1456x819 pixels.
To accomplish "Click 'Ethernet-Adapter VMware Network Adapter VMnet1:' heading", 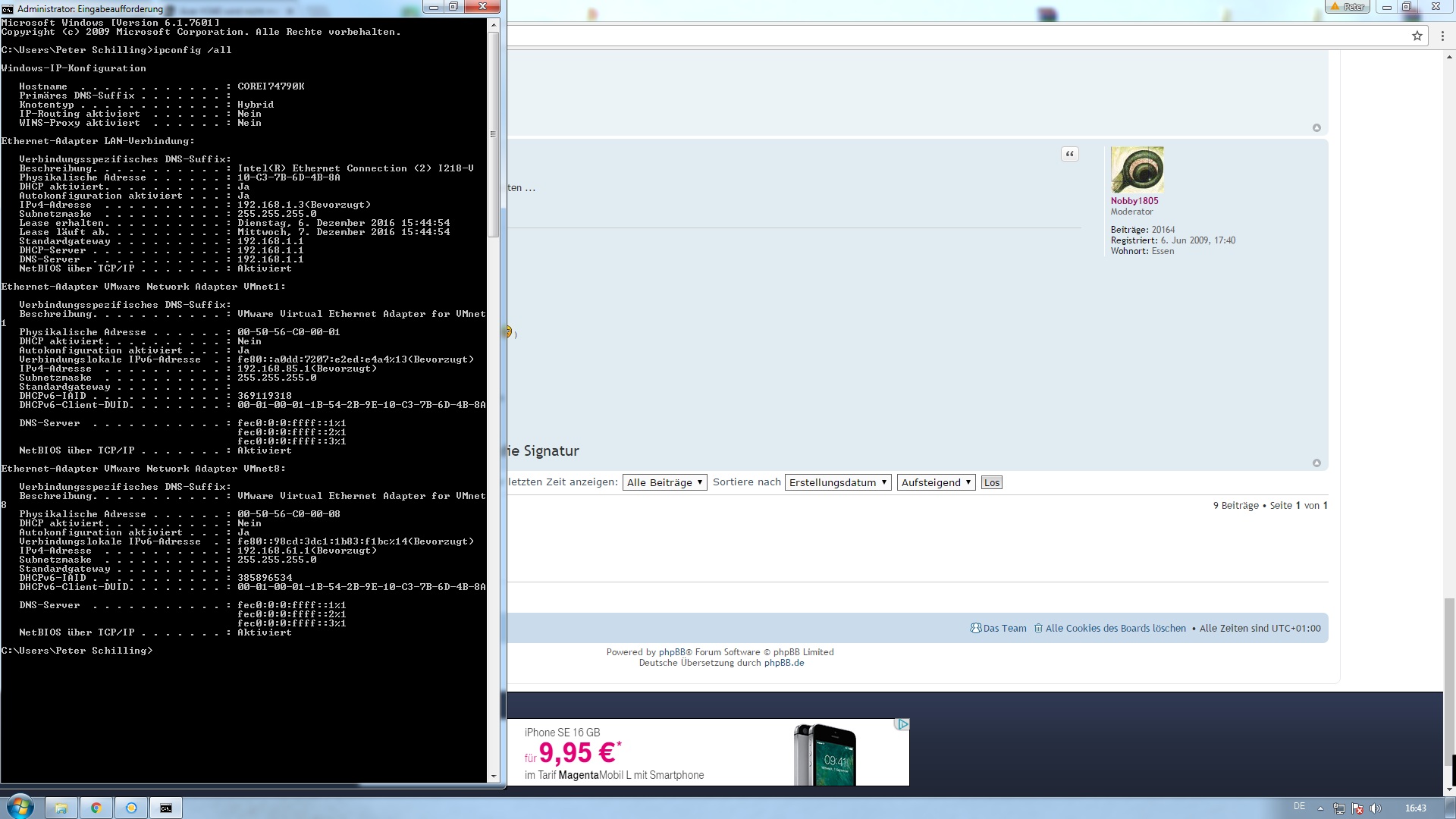I will [143, 287].
